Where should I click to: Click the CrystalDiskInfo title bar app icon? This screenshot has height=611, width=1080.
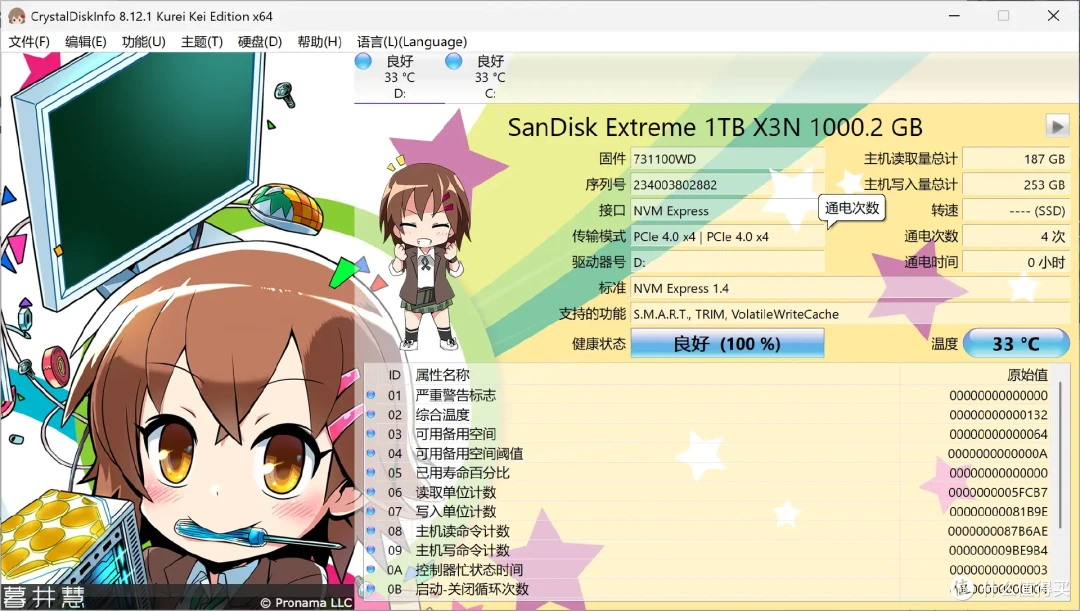pos(17,16)
